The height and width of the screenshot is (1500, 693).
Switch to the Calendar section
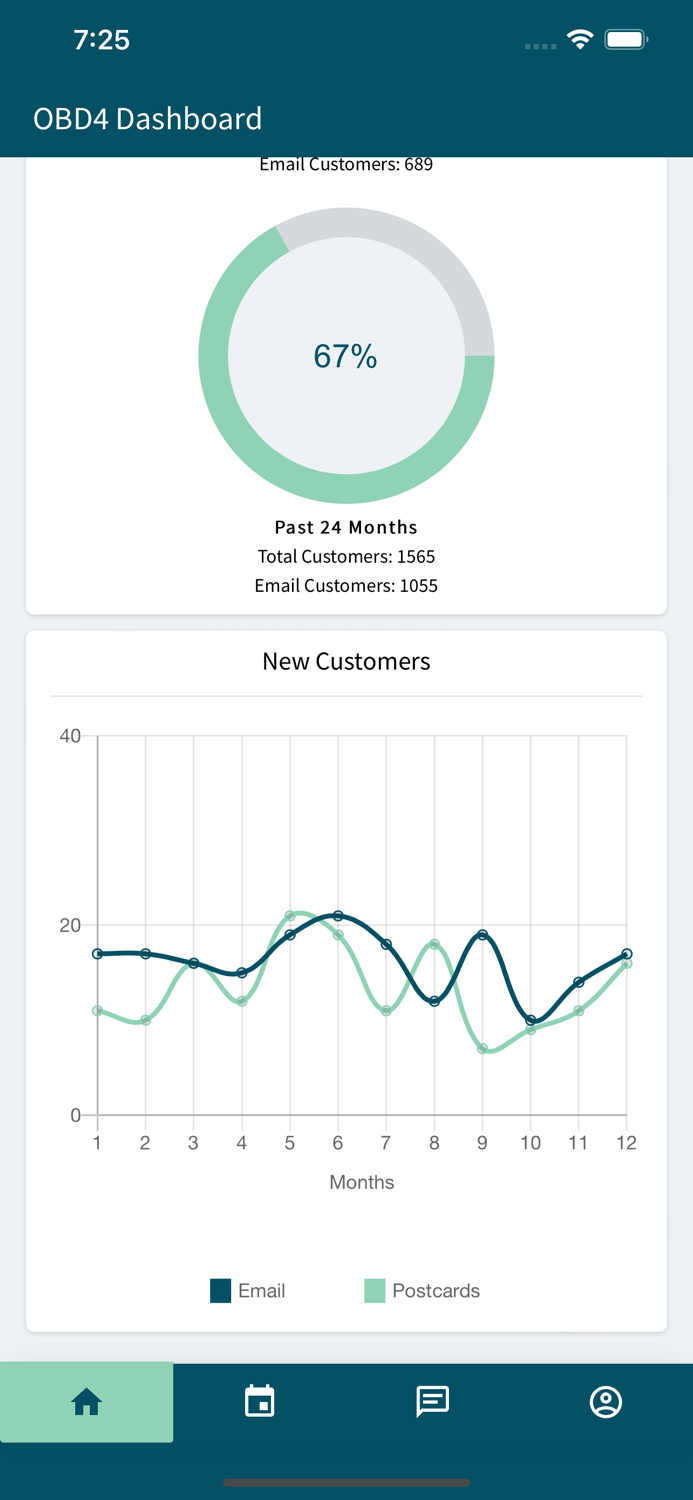tap(259, 1402)
